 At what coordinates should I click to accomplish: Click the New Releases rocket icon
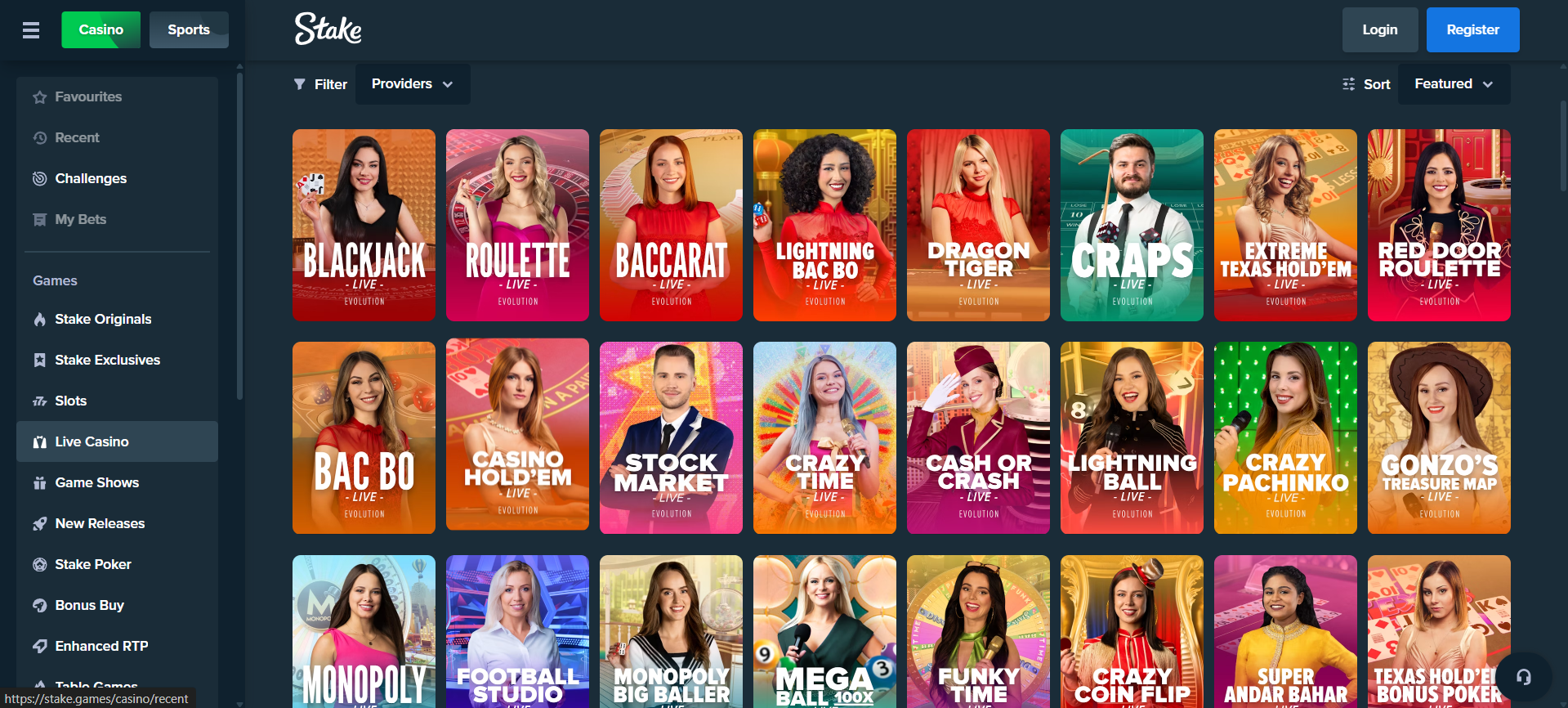(39, 523)
